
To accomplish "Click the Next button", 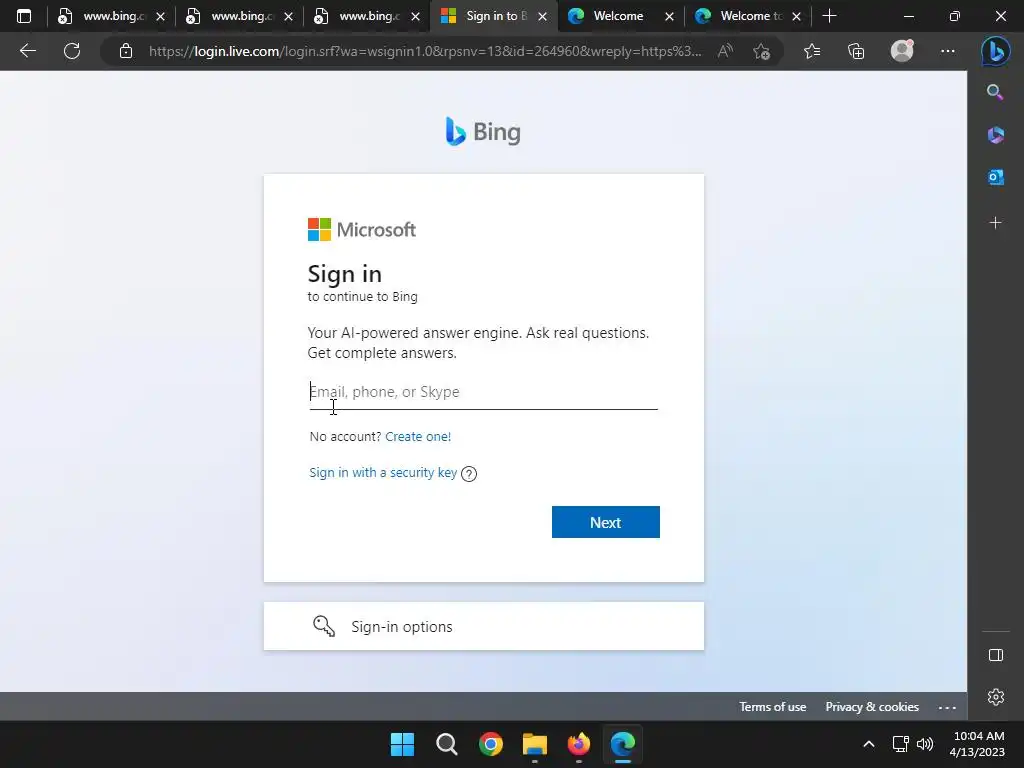I will 605,522.
